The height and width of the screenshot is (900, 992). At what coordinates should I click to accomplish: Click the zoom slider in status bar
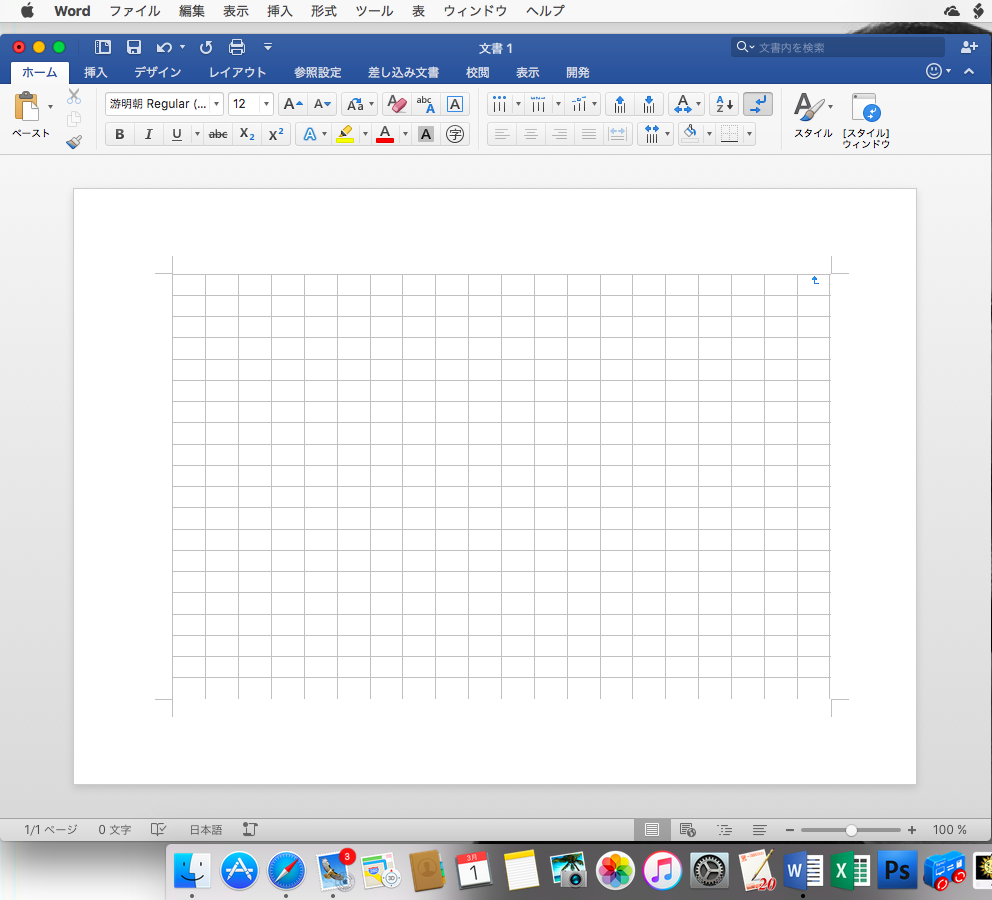tap(850, 830)
